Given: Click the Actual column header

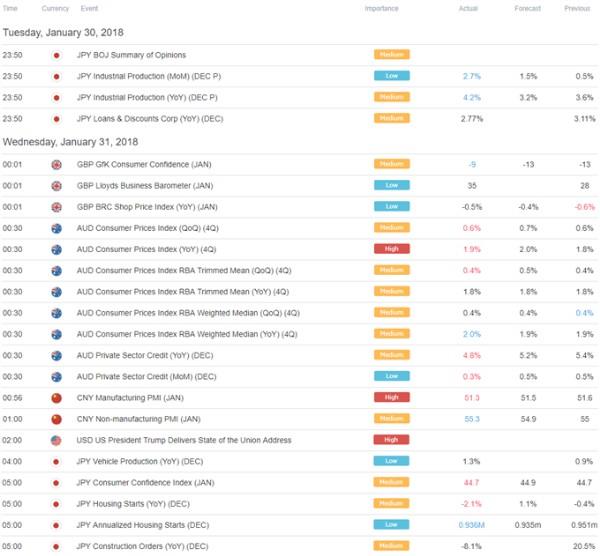Looking at the screenshot, I should click(x=469, y=8).
